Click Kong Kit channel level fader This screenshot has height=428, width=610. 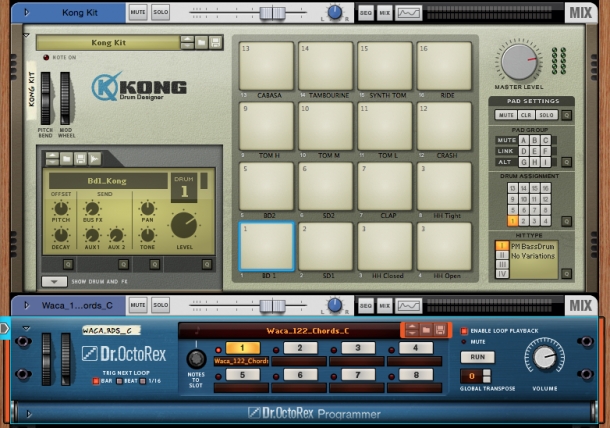point(272,13)
